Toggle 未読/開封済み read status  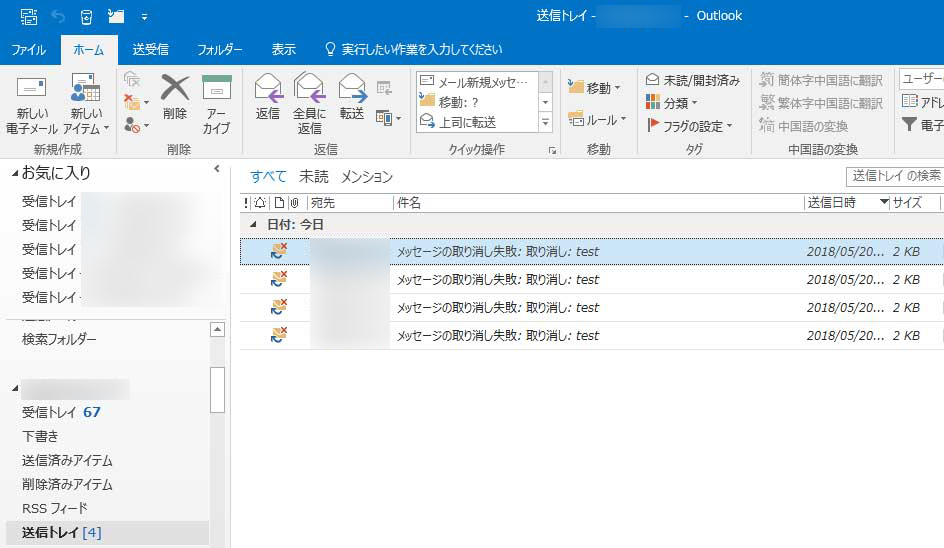pos(693,80)
